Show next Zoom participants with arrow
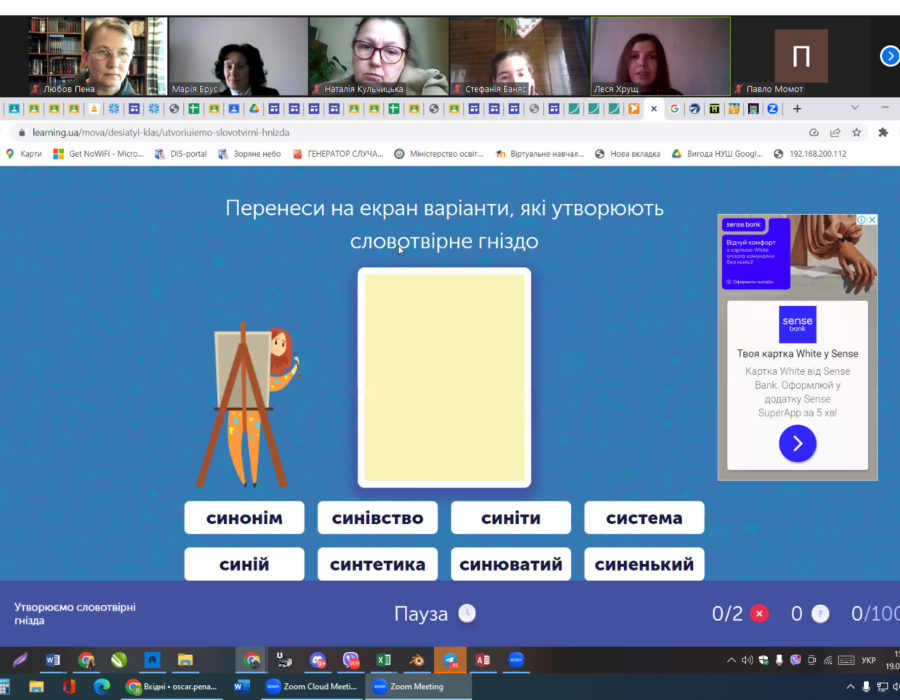The image size is (900, 700). (x=889, y=56)
